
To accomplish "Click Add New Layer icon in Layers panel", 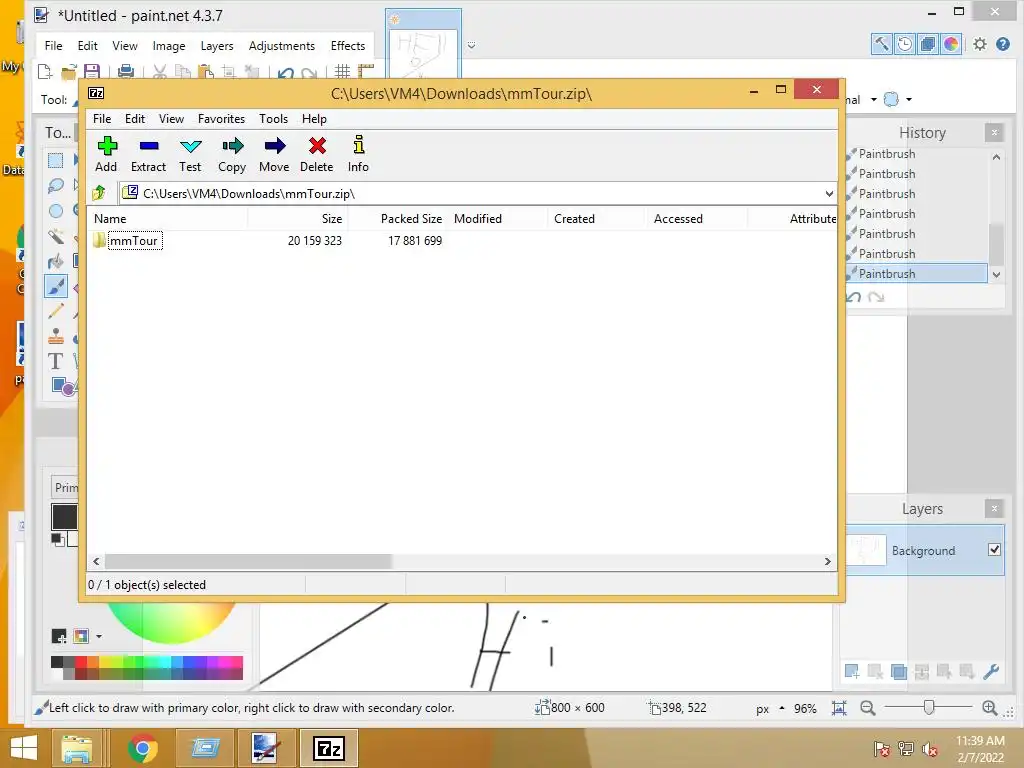I will [x=852, y=671].
